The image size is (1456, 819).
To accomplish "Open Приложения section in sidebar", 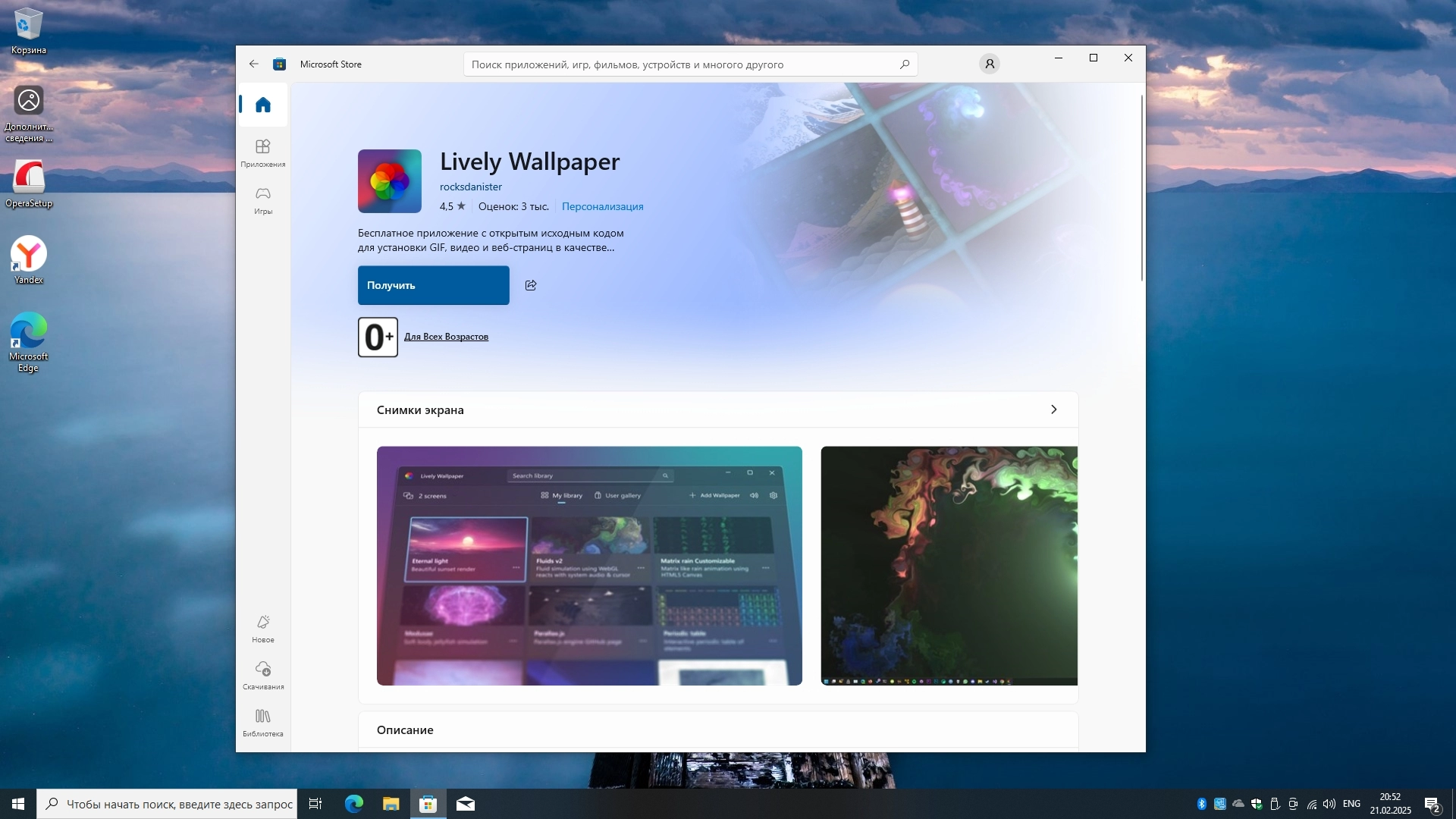I will pyautogui.click(x=263, y=152).
